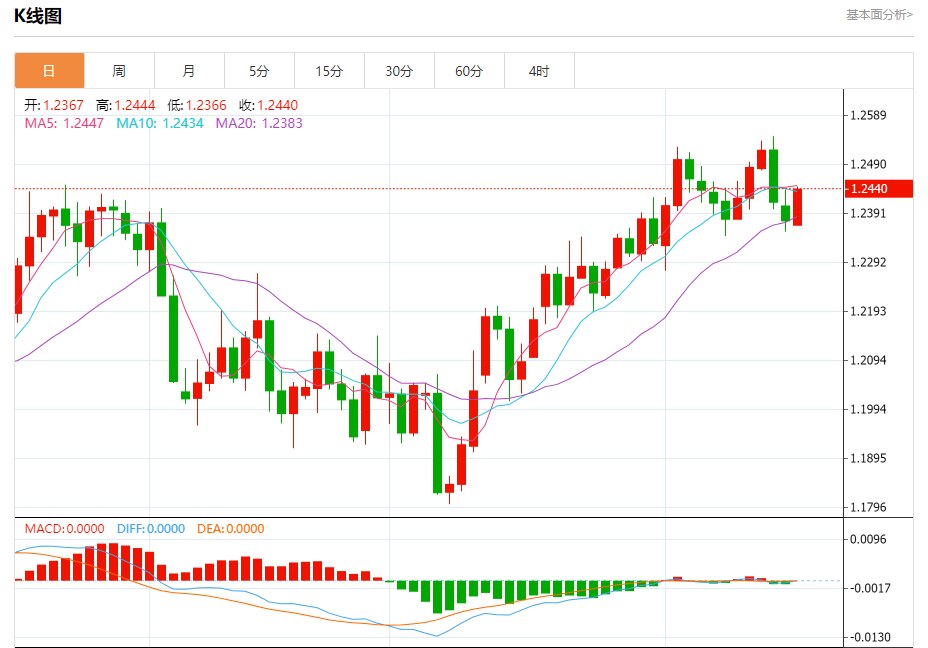This screenshot has height=648, width=928.
Task: Open the 基本面分析 link
Action: (879, 15)
